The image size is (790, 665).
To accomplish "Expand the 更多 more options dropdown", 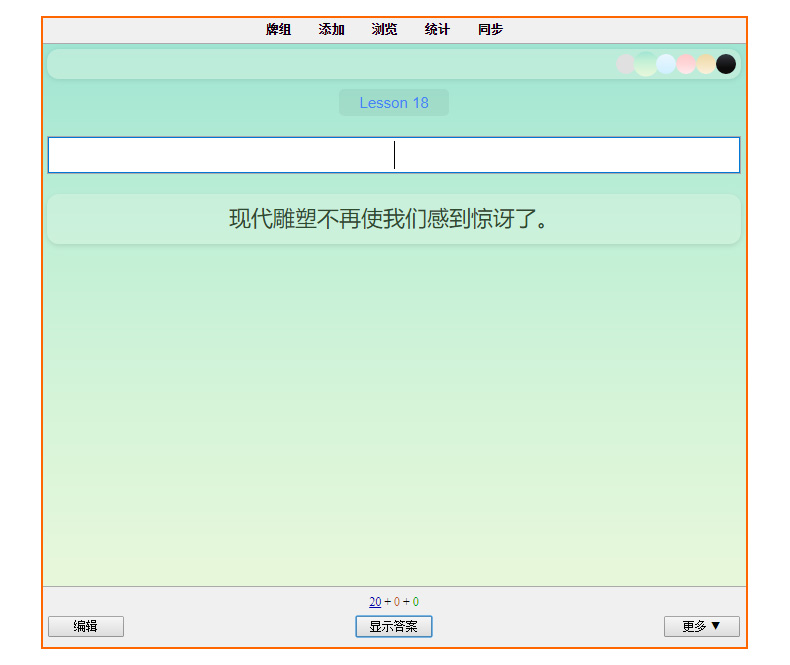I will click(701, 626).
